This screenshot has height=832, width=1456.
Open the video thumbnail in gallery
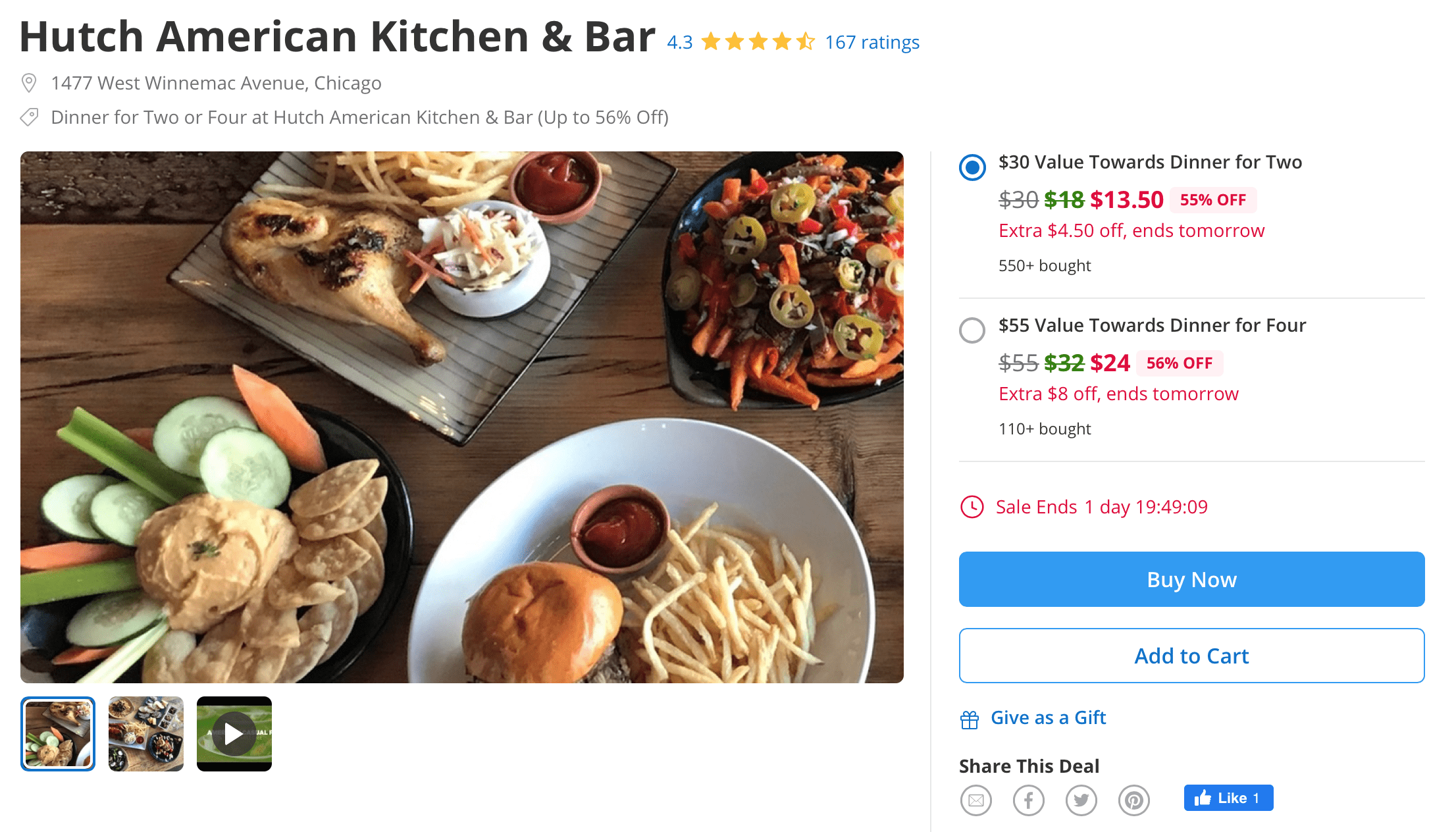[232, 733]
